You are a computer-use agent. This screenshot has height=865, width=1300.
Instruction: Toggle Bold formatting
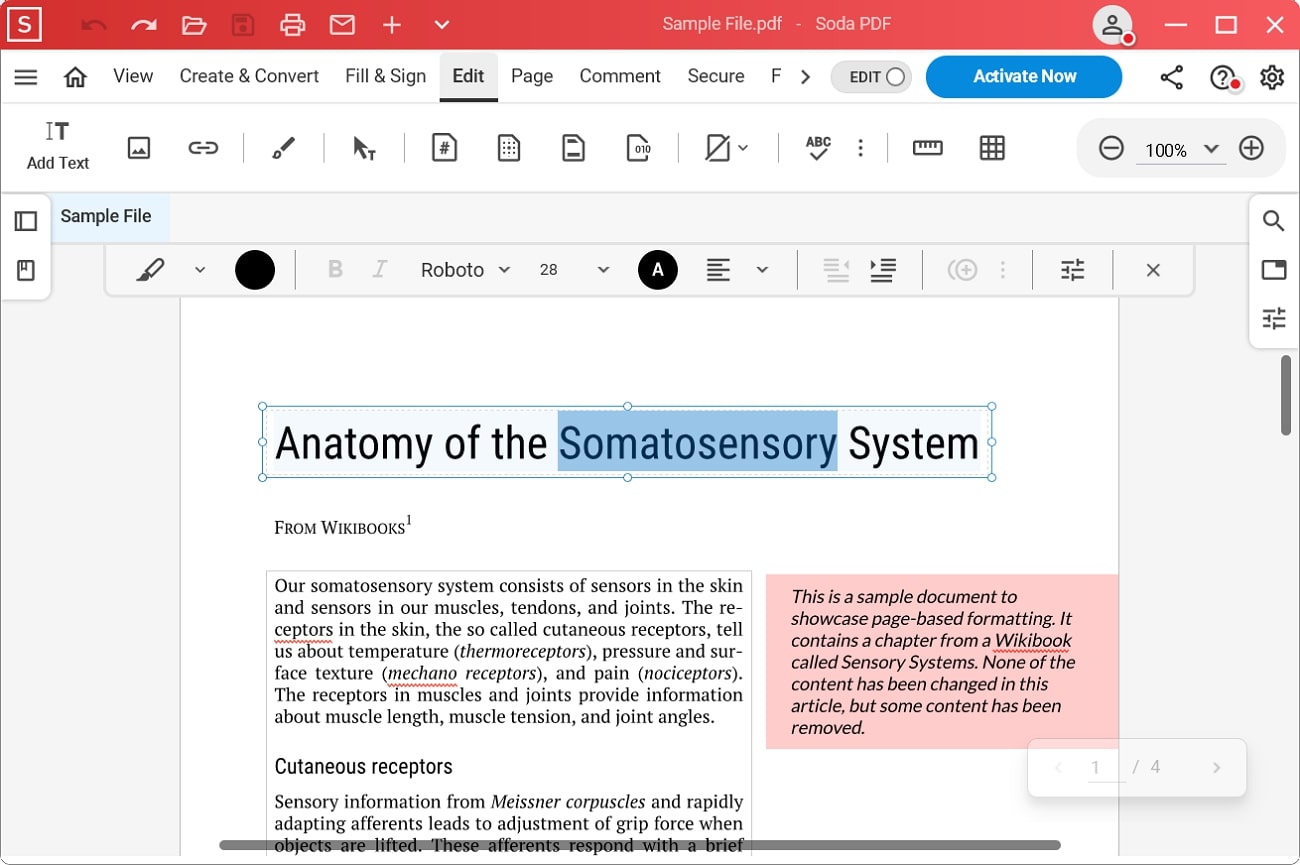tap(335, 270)
